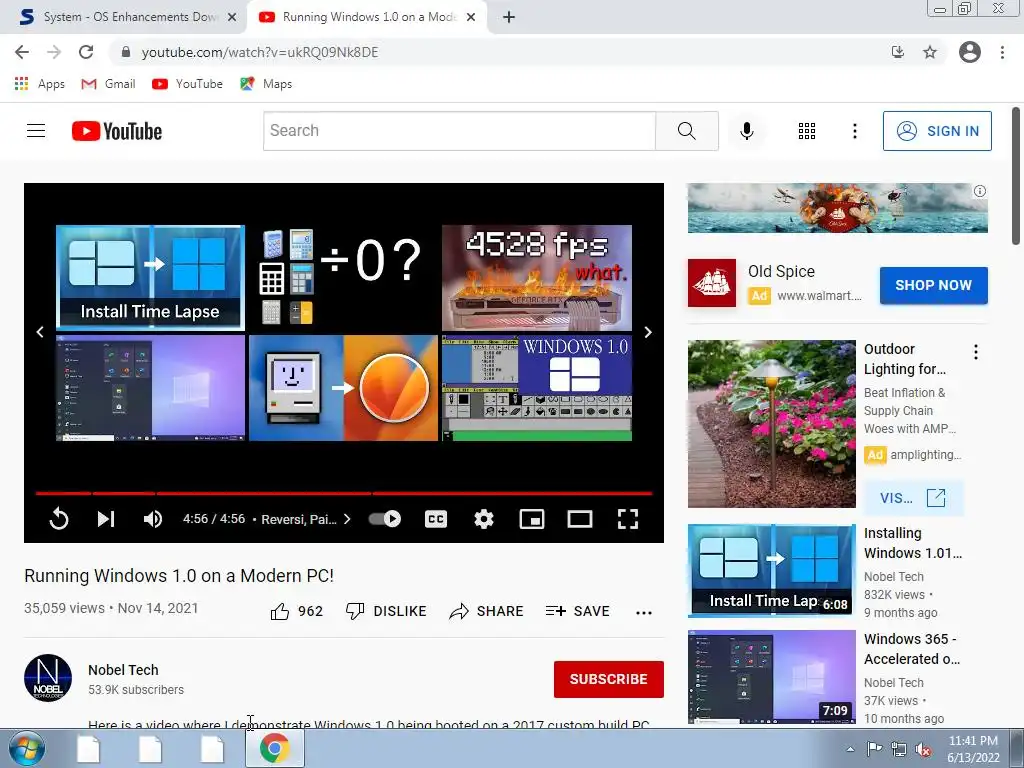Open the Gmail bookmark
Image resolution: width=1024 pixels, height=768 pixels.
click(108, 84)
